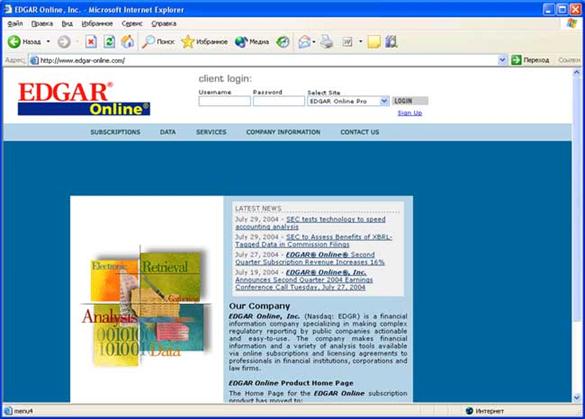The height and width of the screenshot is (419, 585).
Task: Click the scrollbar down arrow
Action: click(x=576, y=398)
